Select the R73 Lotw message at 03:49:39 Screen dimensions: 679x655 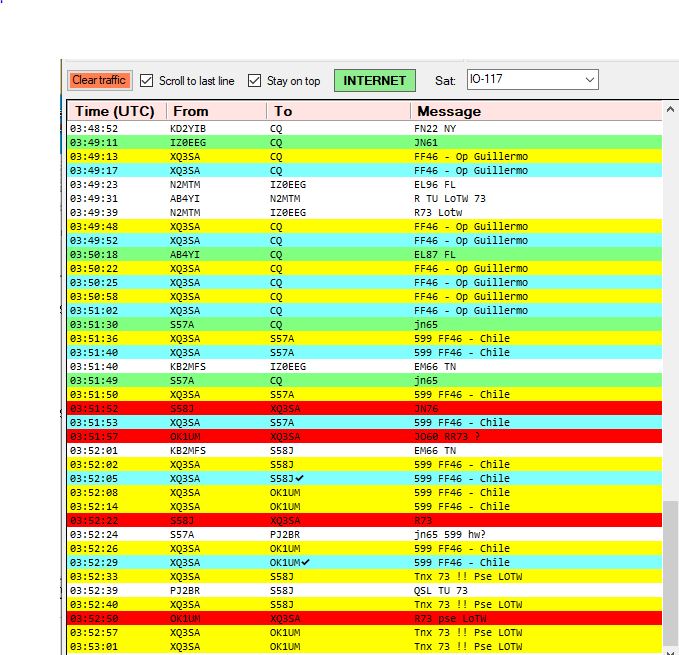pos(438,213)
